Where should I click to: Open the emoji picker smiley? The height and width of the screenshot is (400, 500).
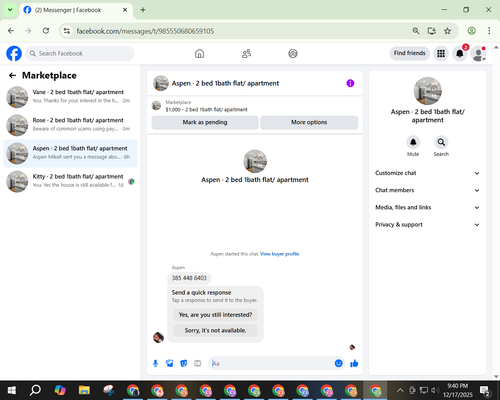[x=338, y=363]
